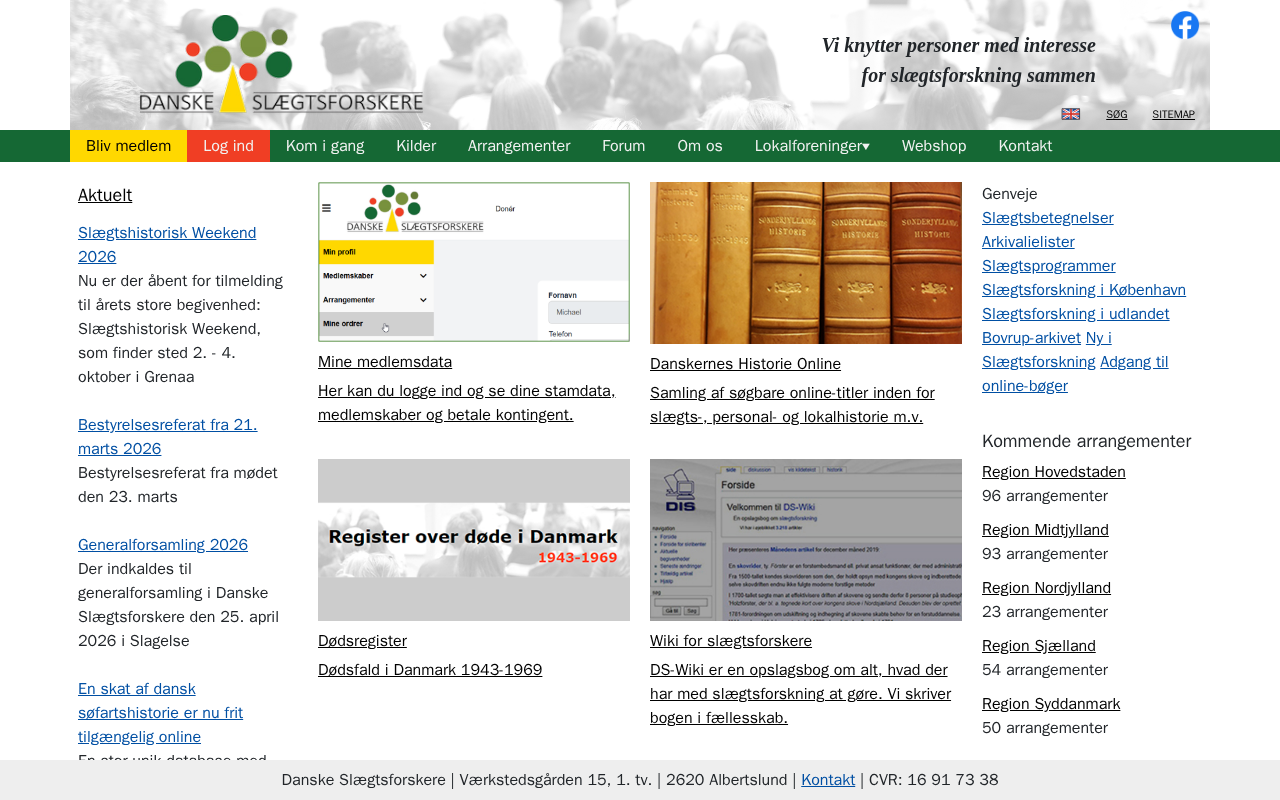The image size is (1280, 800).
Task: Click the Register over døde banner image
Action: pos(474,540)
